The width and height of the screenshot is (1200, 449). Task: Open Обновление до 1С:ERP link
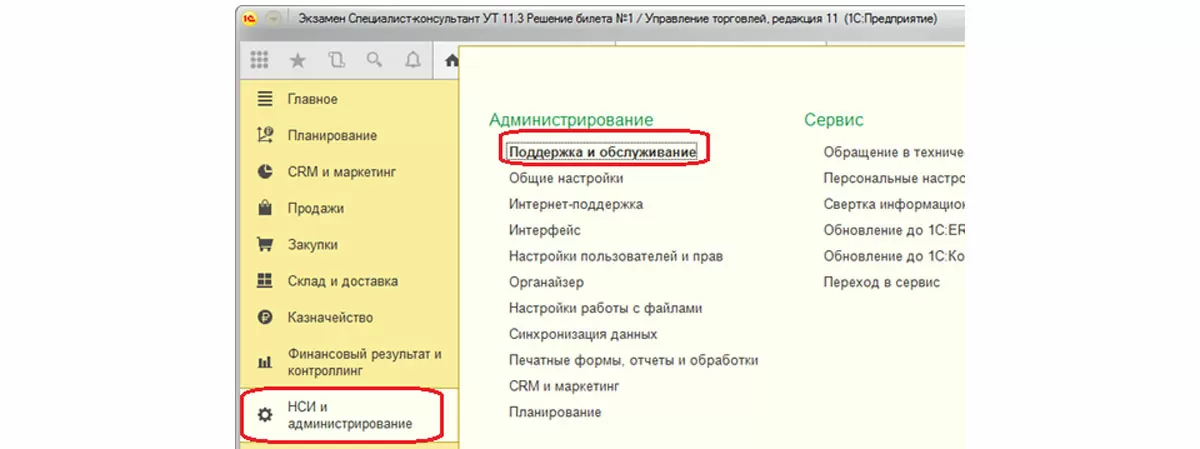[x=893, y=230]
